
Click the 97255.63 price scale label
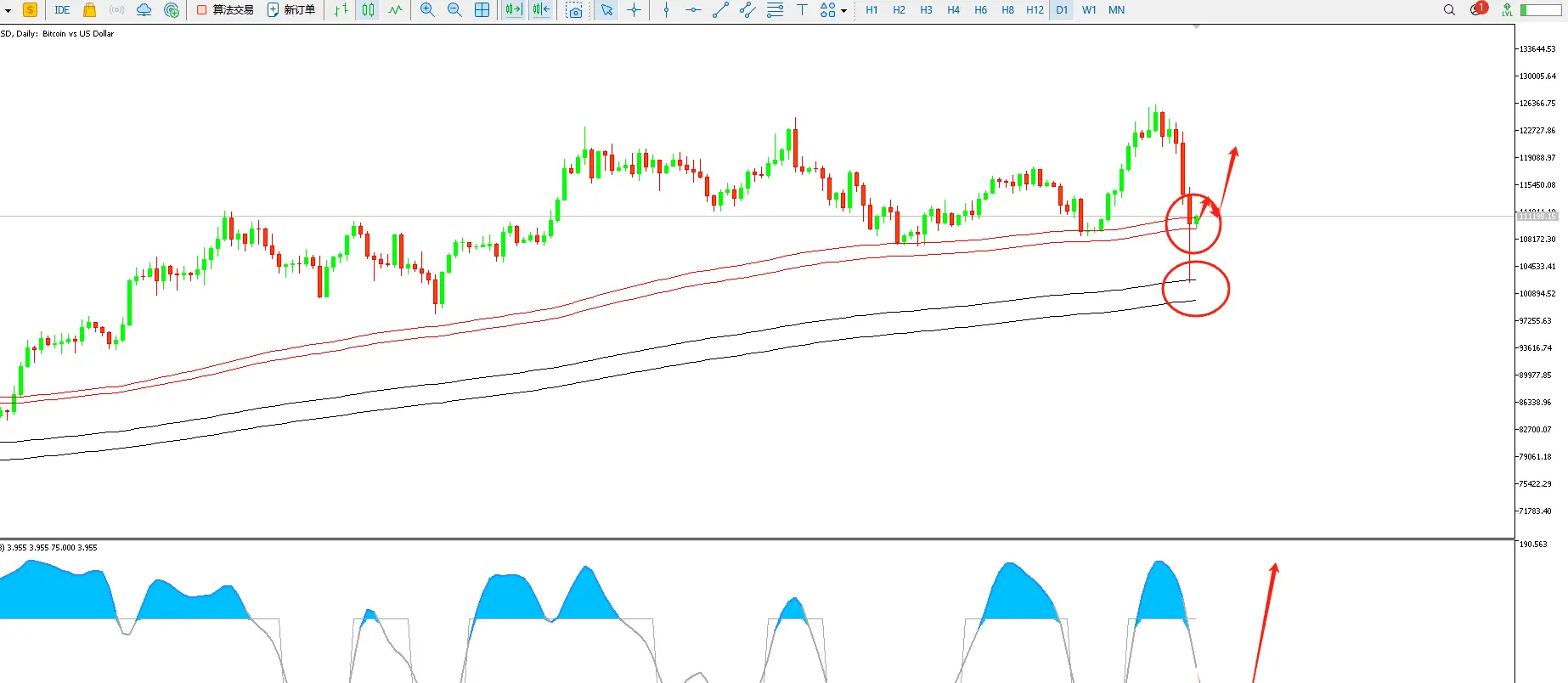1536,321
